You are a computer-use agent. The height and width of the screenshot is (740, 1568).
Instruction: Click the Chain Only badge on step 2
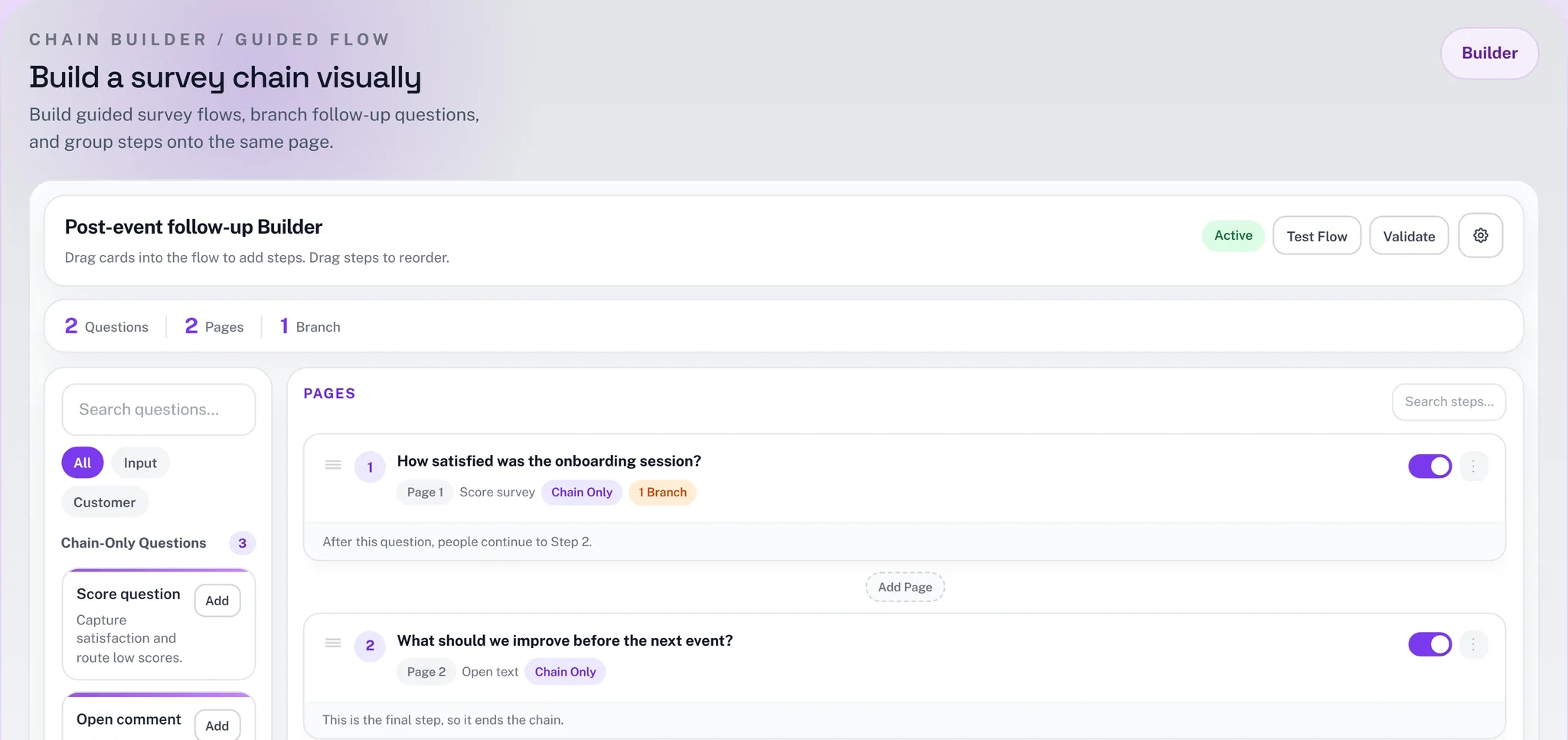point(565,671)
